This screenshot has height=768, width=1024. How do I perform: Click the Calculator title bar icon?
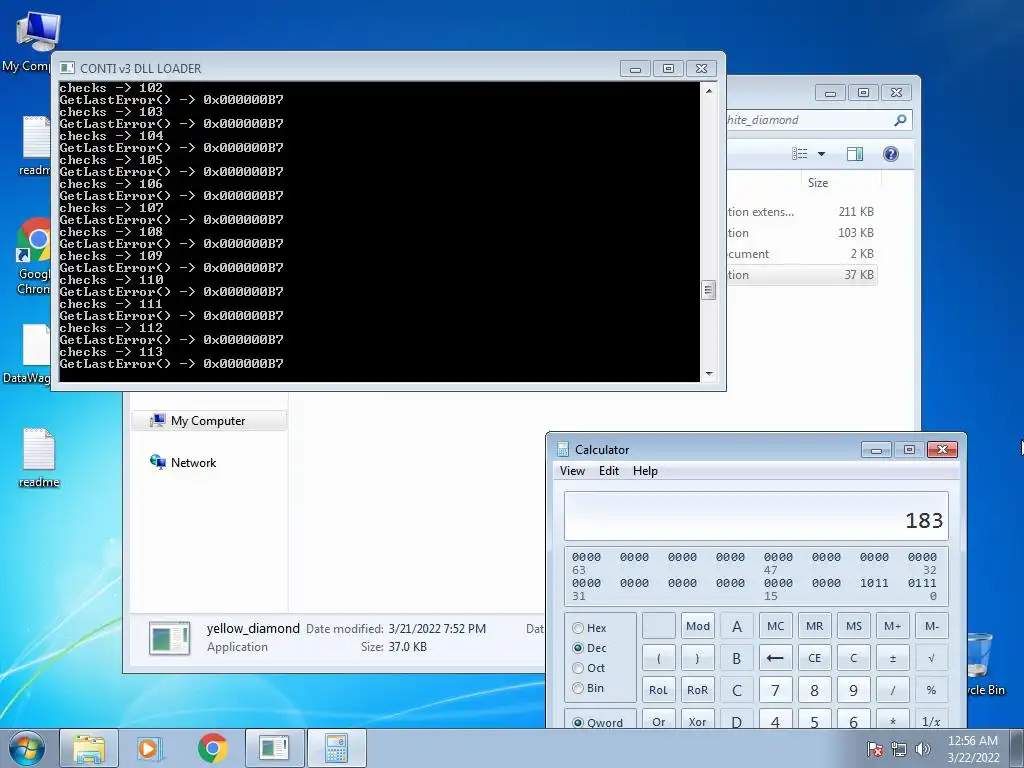(563, 449)
